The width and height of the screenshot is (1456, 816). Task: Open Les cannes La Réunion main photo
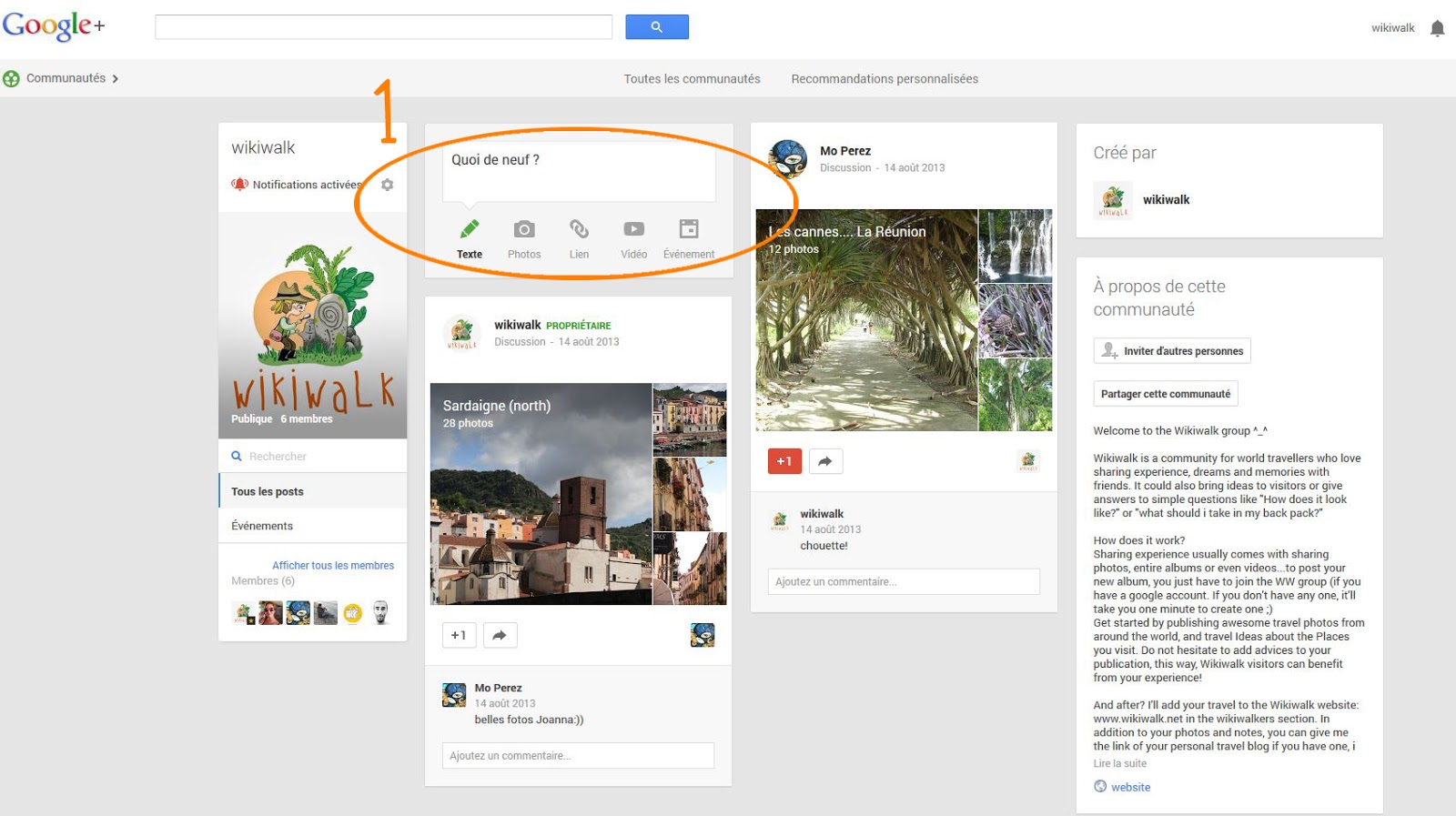[866, 320]
